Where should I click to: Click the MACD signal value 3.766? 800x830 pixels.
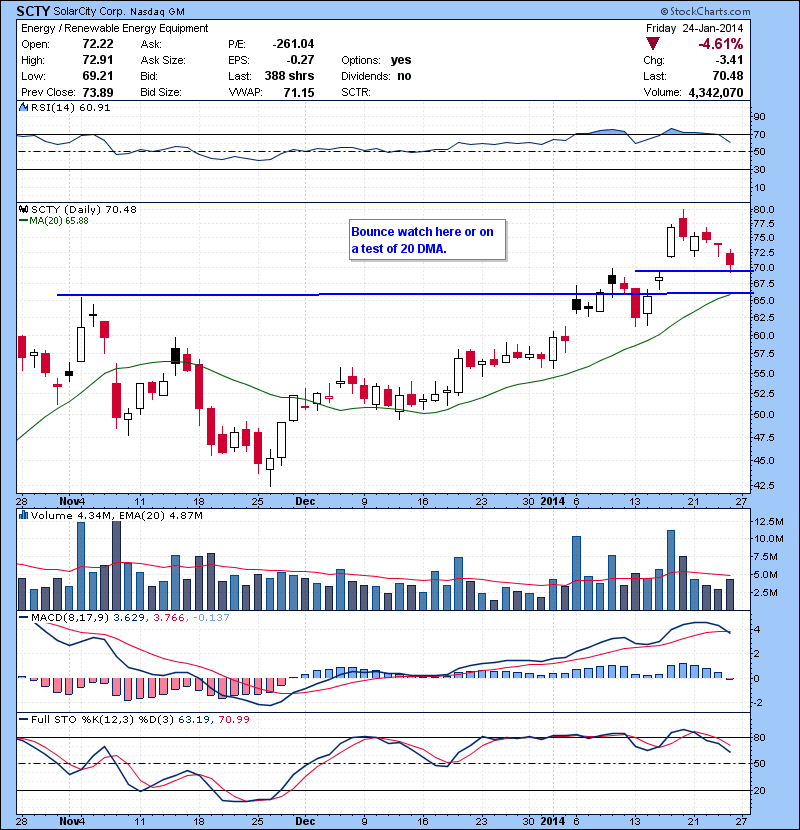[x=168, y=617]
